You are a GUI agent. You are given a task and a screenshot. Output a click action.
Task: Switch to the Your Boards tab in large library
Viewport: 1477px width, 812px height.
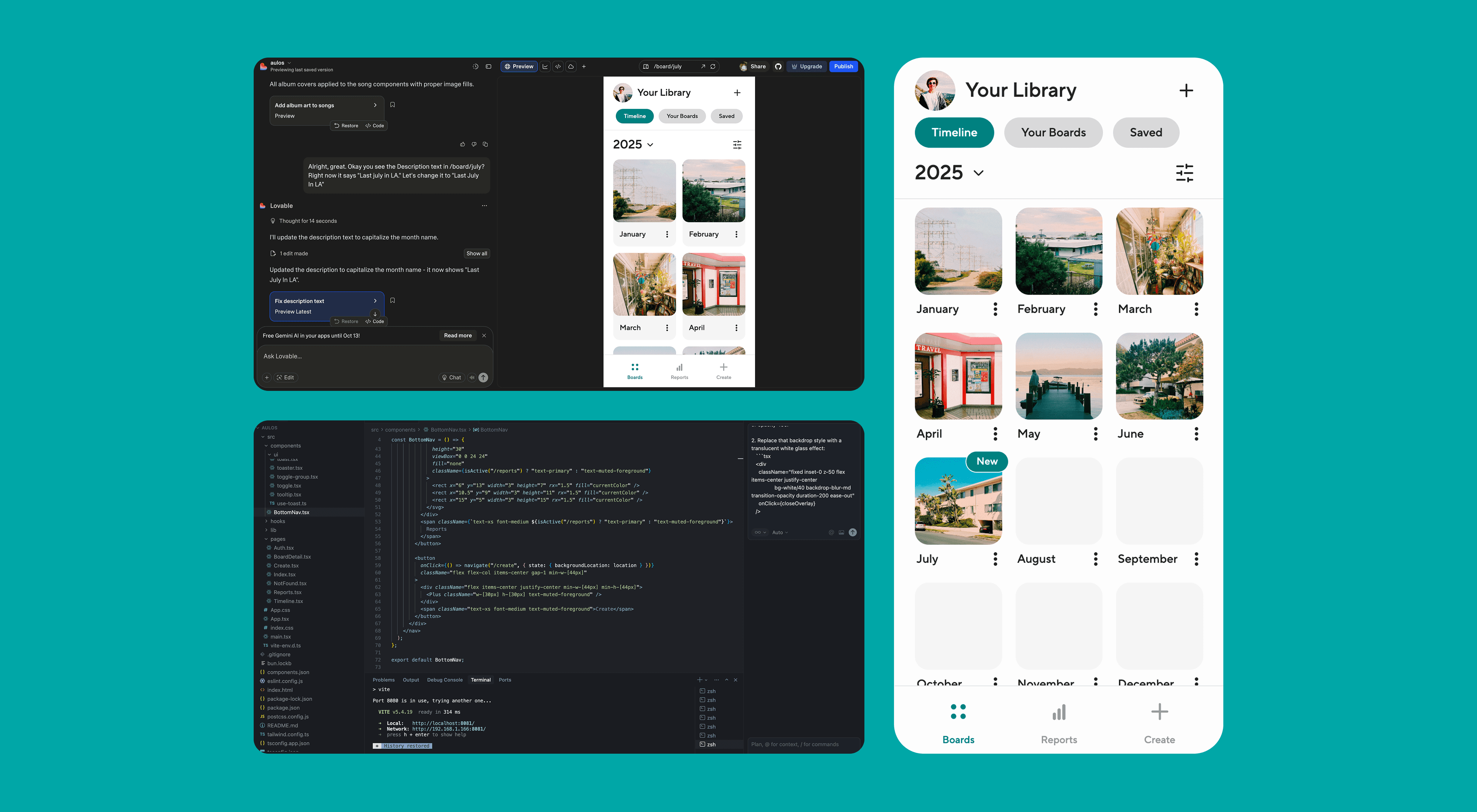1053,133
